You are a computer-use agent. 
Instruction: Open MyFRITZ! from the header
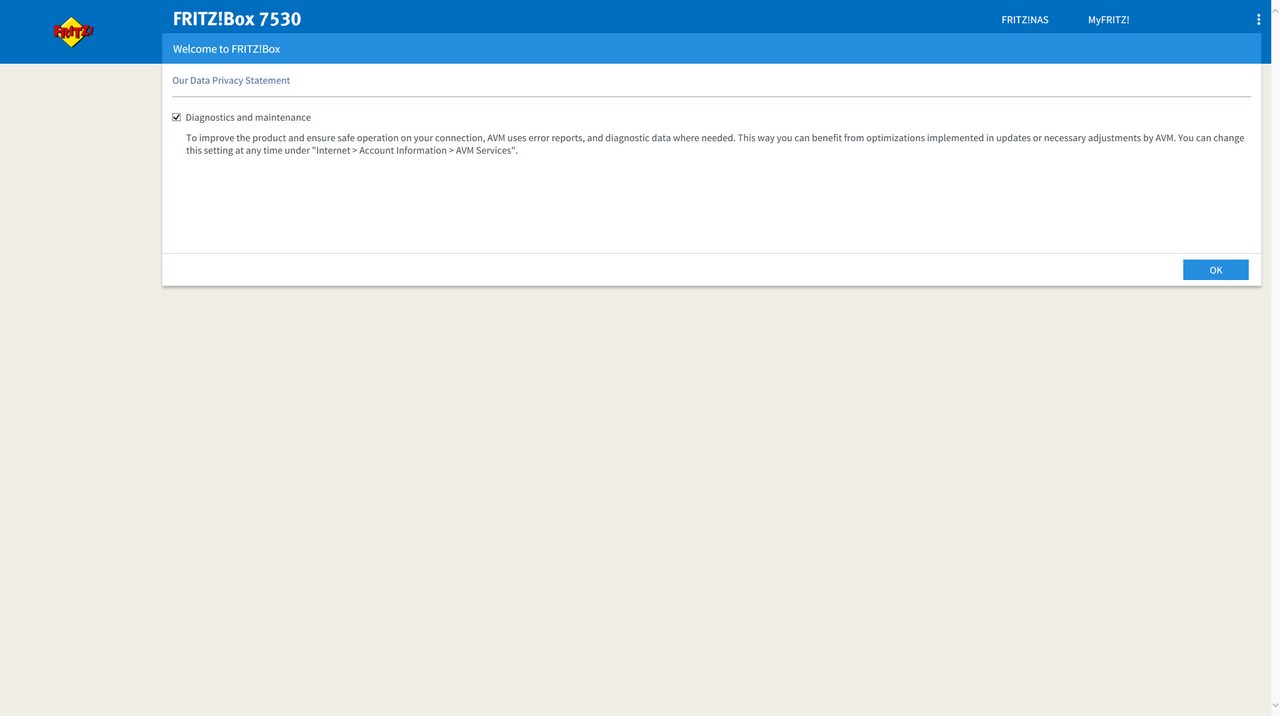(x=1108, y=20)
